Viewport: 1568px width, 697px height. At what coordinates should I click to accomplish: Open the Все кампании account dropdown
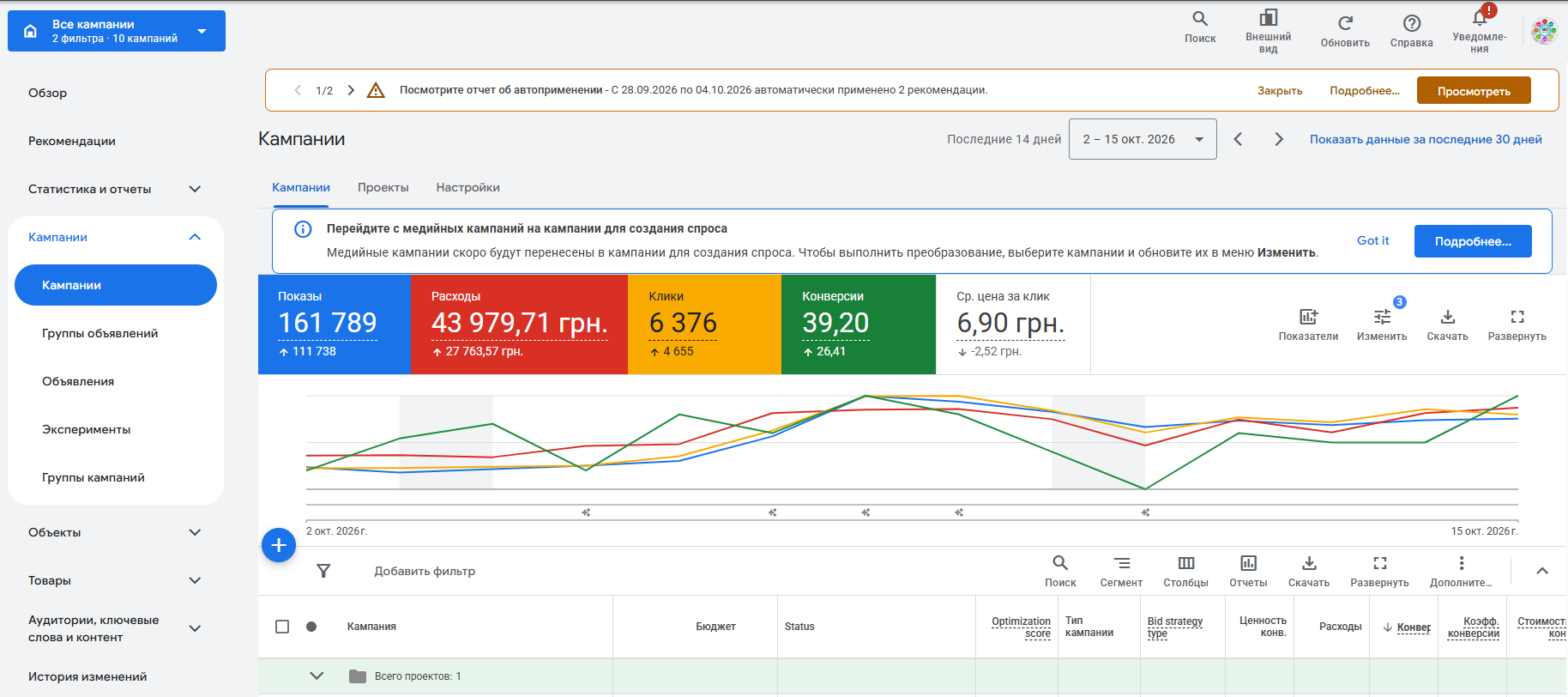[117, 31]
